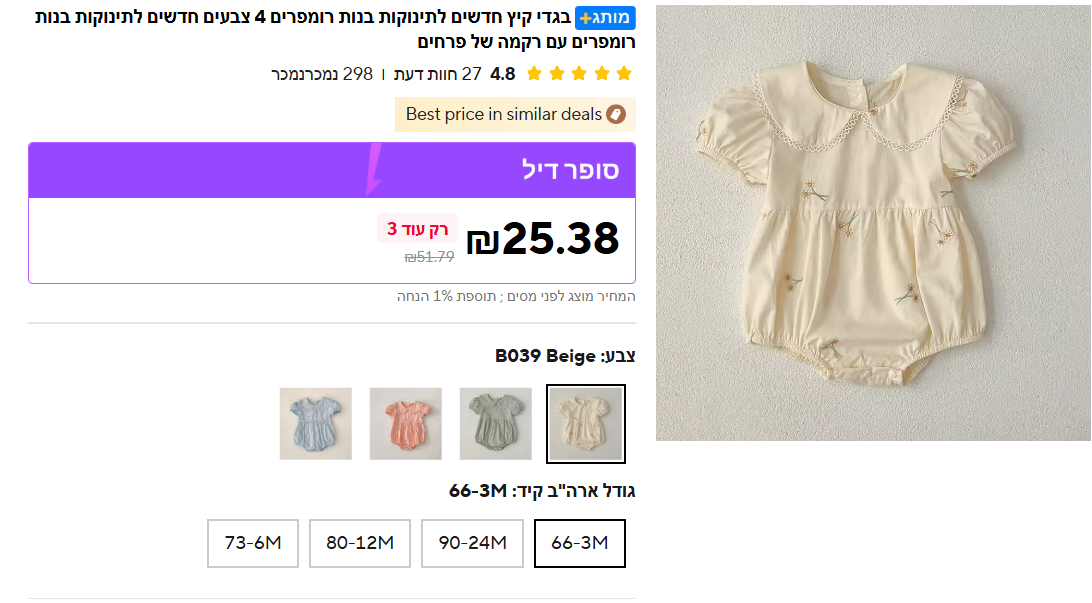Pick the pink romper color thumbnail
Viewport: 1092px width, 603px height.
pyautogui.click(x=406, y=424)
